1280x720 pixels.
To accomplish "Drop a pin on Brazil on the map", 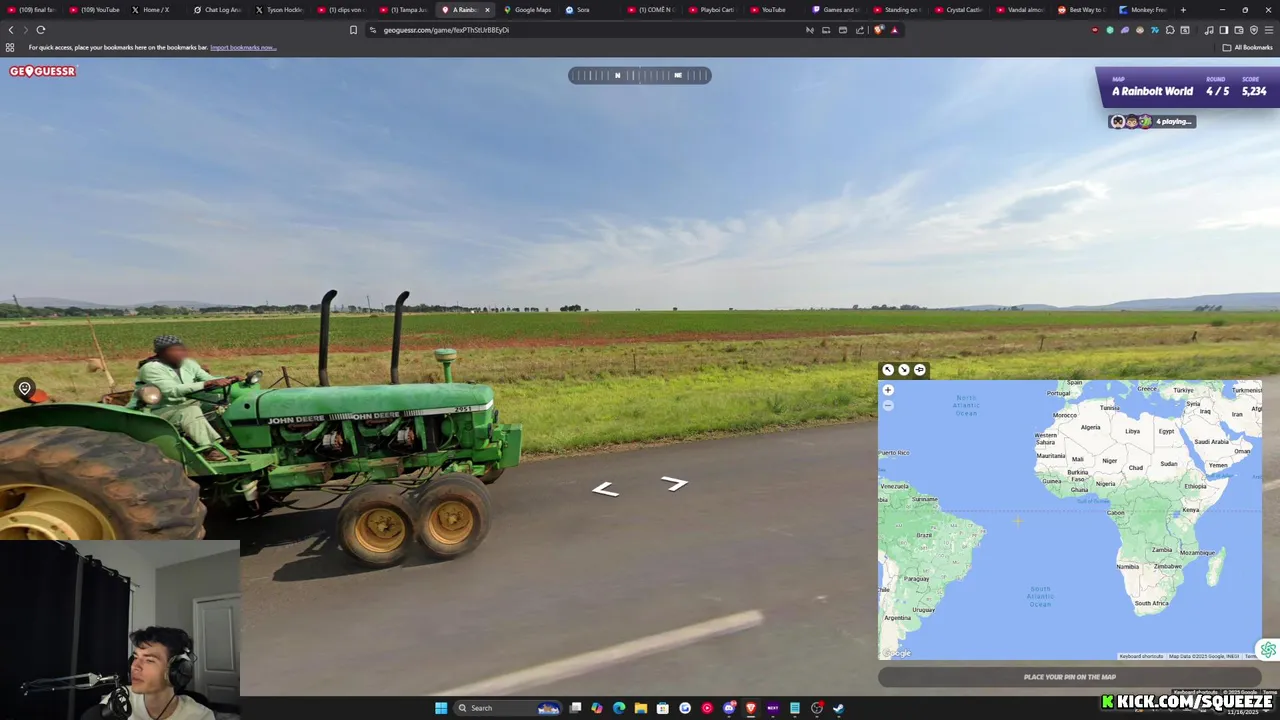I will coord(924,535).
